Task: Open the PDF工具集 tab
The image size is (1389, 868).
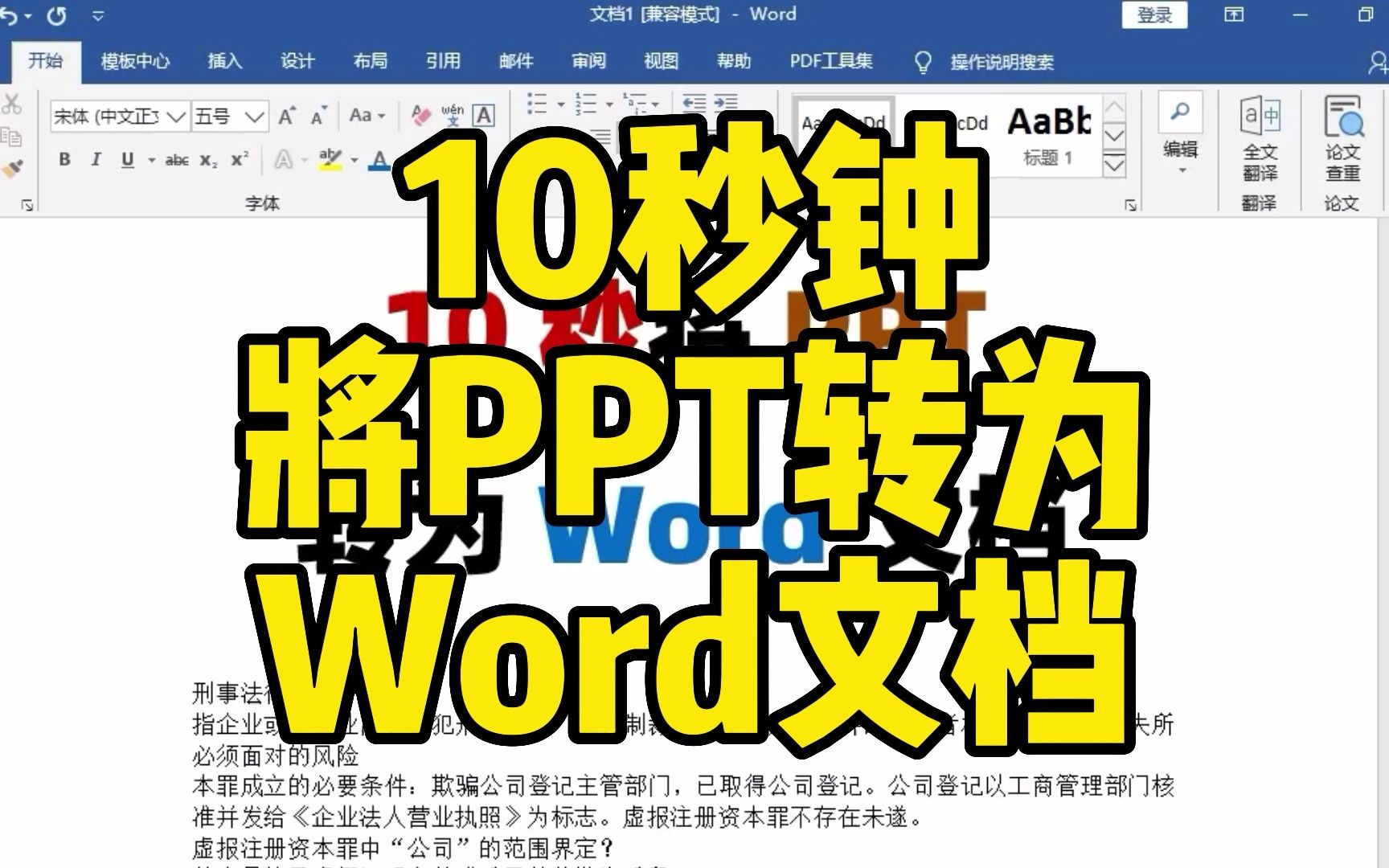Action: pos(831,61)
